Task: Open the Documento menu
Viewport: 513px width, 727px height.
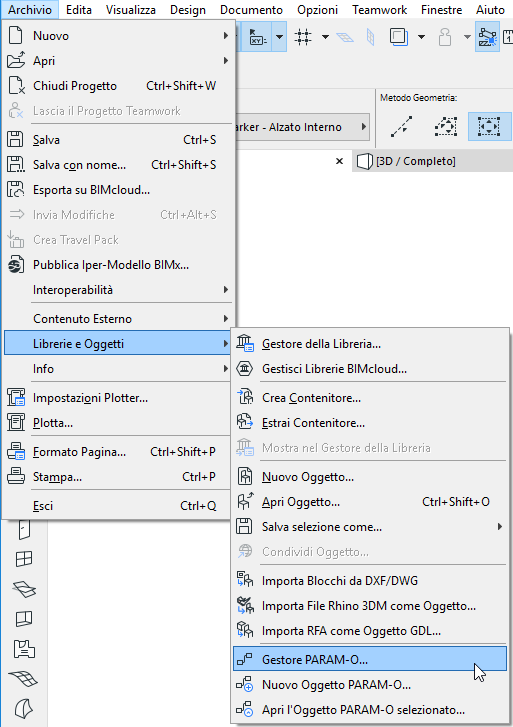Action: coord(251,10)
